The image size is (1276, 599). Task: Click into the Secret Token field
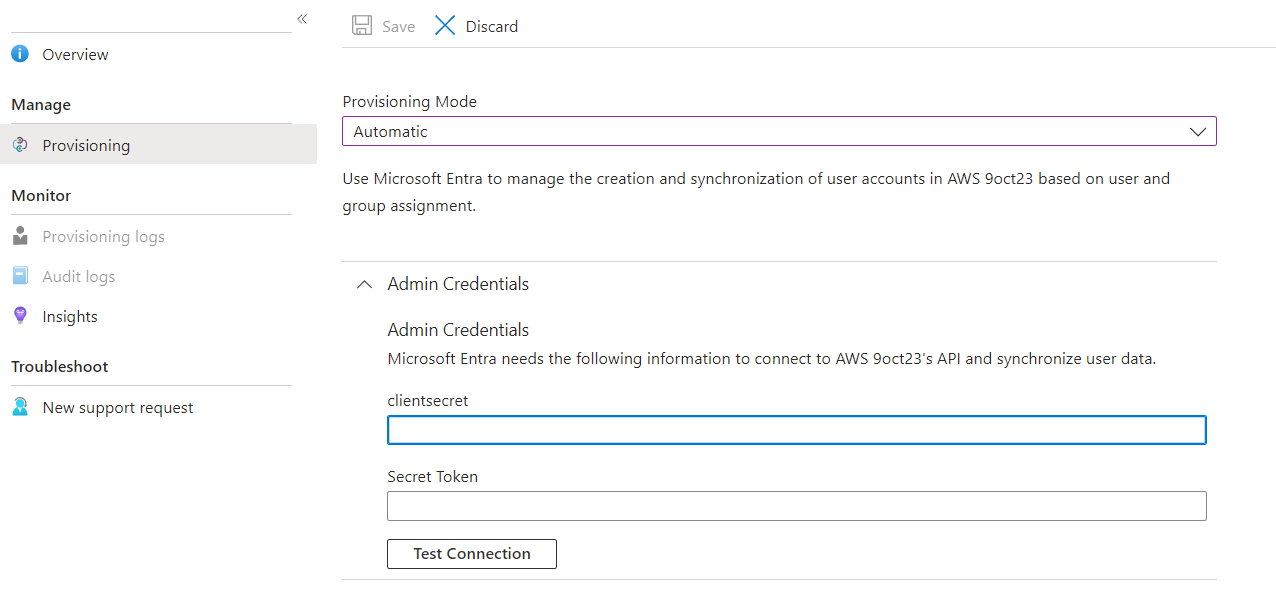[x=796, y=506]
